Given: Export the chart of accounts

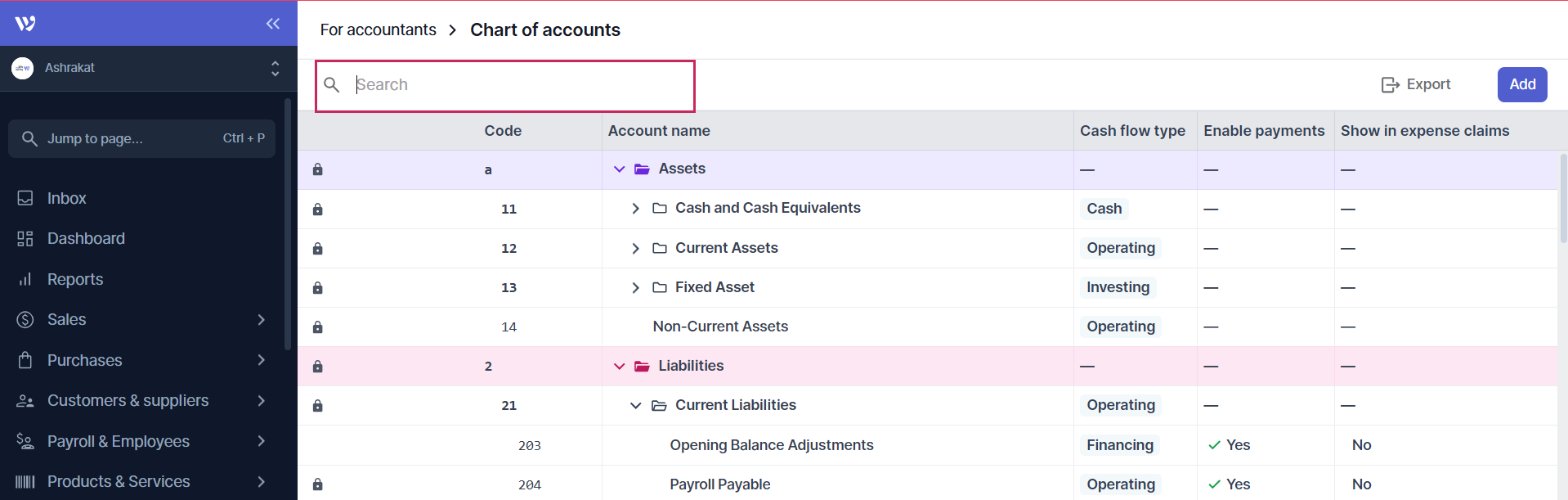Looking at the screenshot, I should pos(1416,84).
